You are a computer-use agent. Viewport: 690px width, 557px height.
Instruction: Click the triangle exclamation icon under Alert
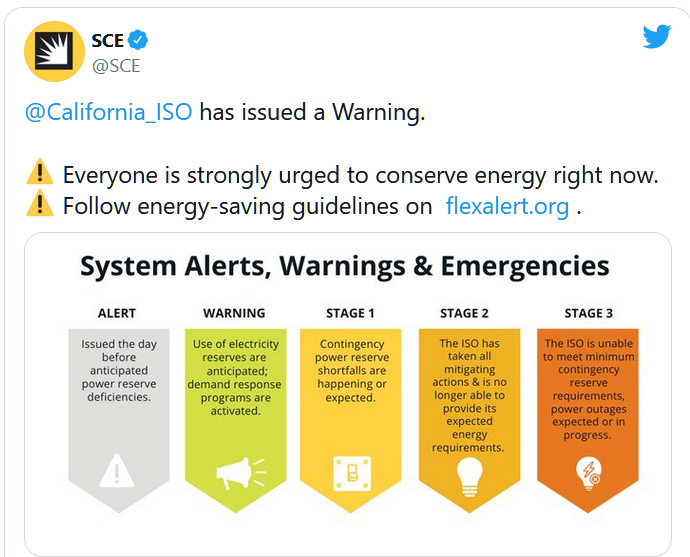tap(117, 469)
